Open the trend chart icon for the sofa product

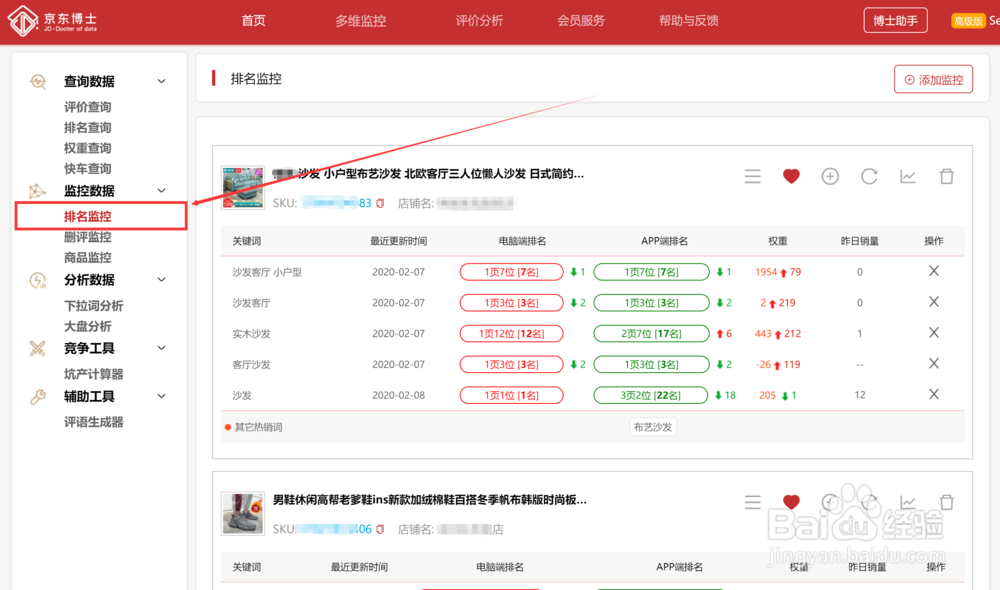click(907, 176)
